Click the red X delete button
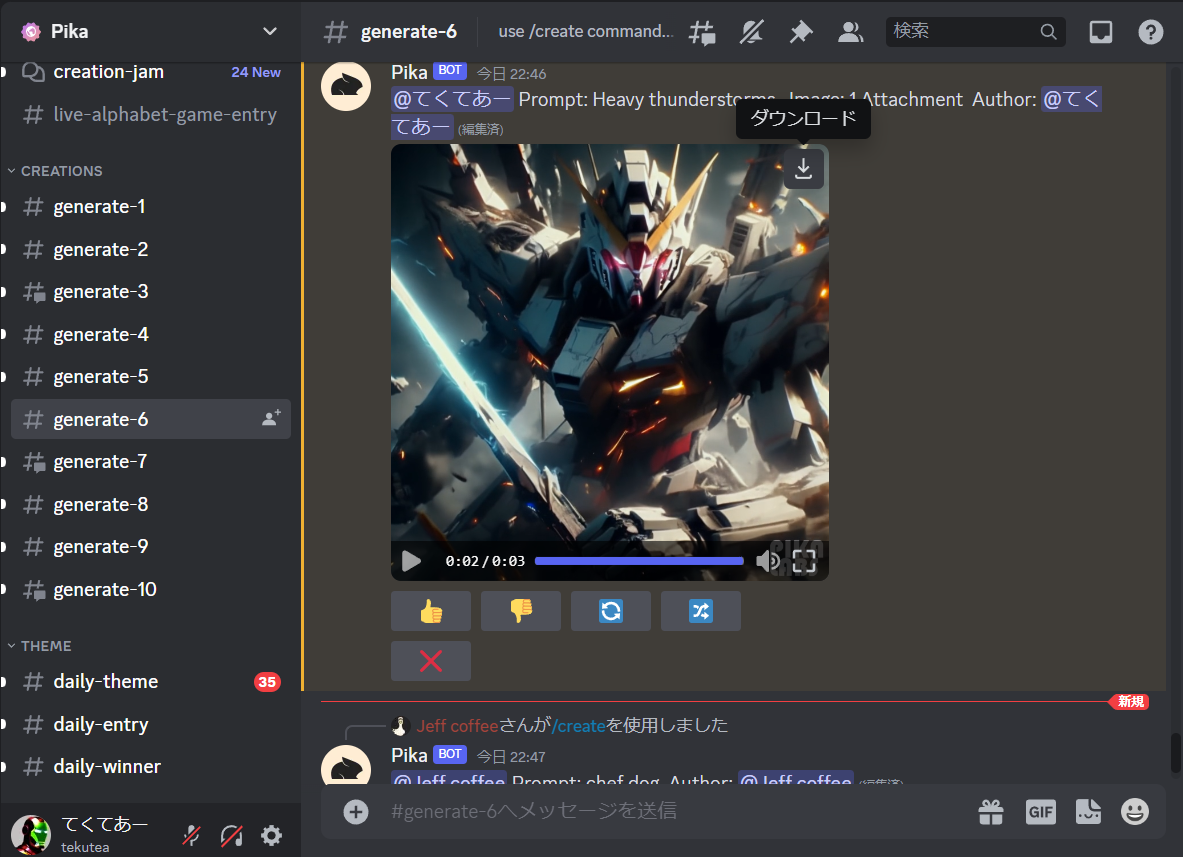1183x857 pixels. point(431,661)
